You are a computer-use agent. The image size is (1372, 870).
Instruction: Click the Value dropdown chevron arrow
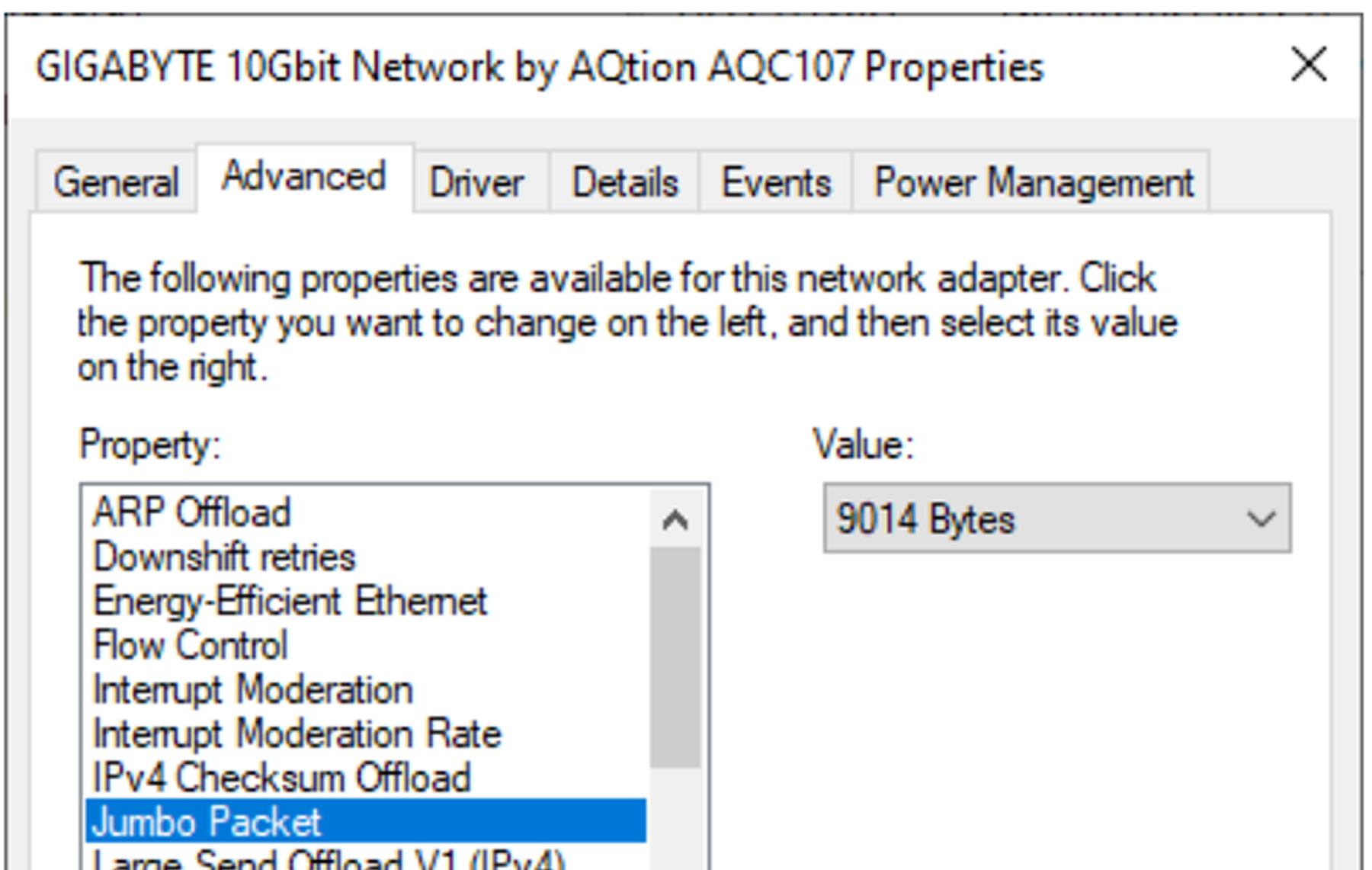click(x=1261, y=519)
